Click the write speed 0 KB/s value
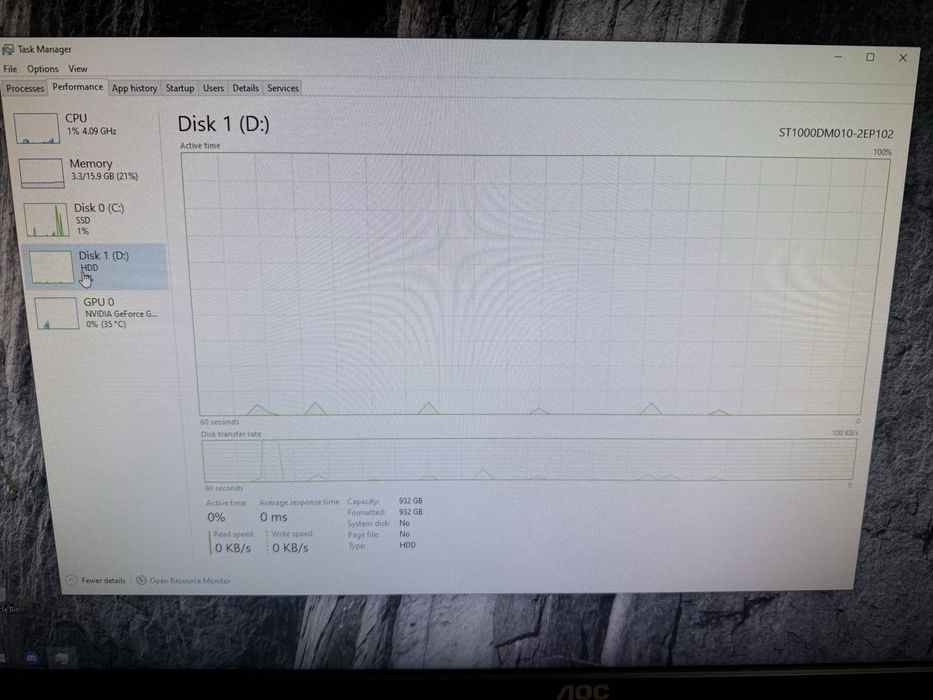 click(290, 548)
